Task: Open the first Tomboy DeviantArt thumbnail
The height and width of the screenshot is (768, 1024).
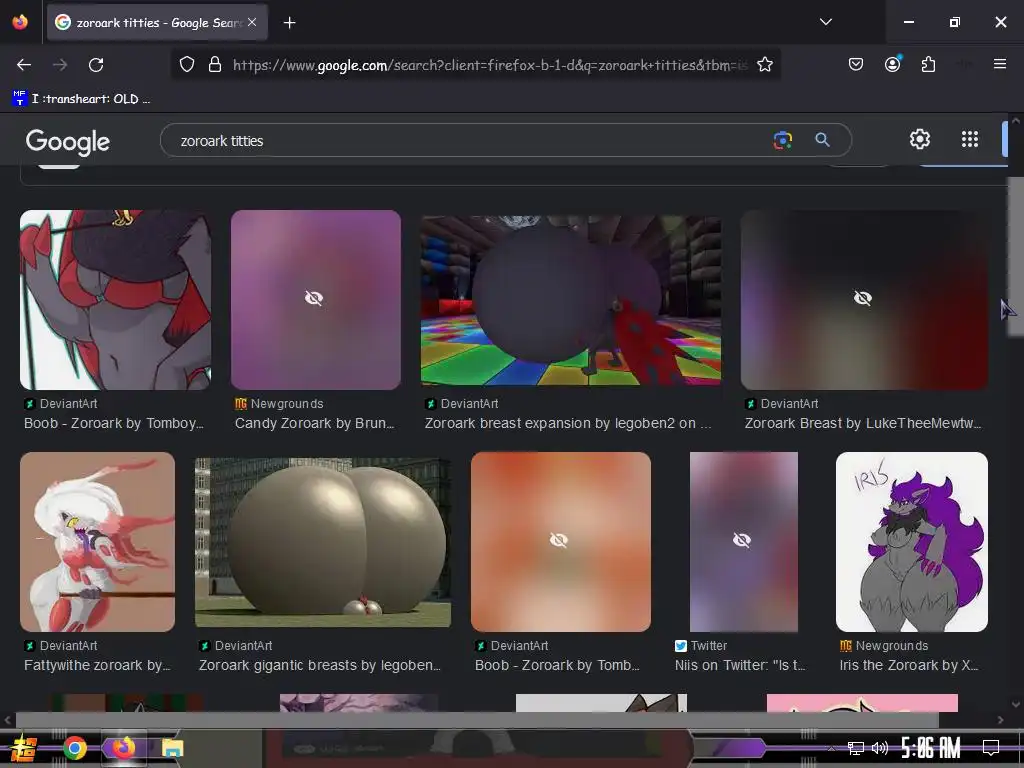Action: pyautogui.click(x=115, y=300)
